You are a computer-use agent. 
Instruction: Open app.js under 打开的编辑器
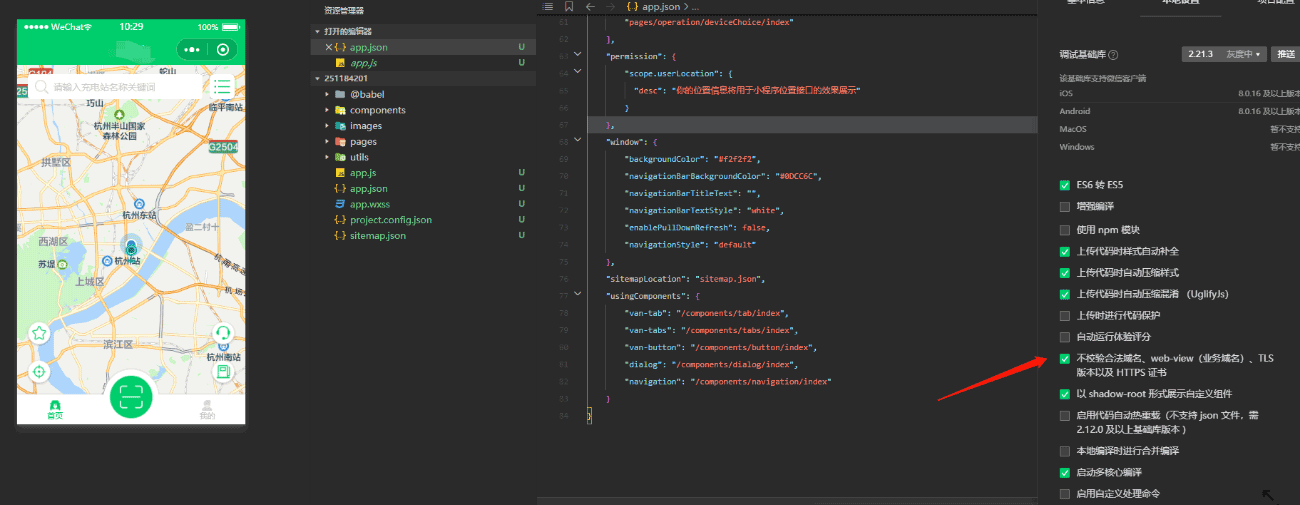coord(363,63)
